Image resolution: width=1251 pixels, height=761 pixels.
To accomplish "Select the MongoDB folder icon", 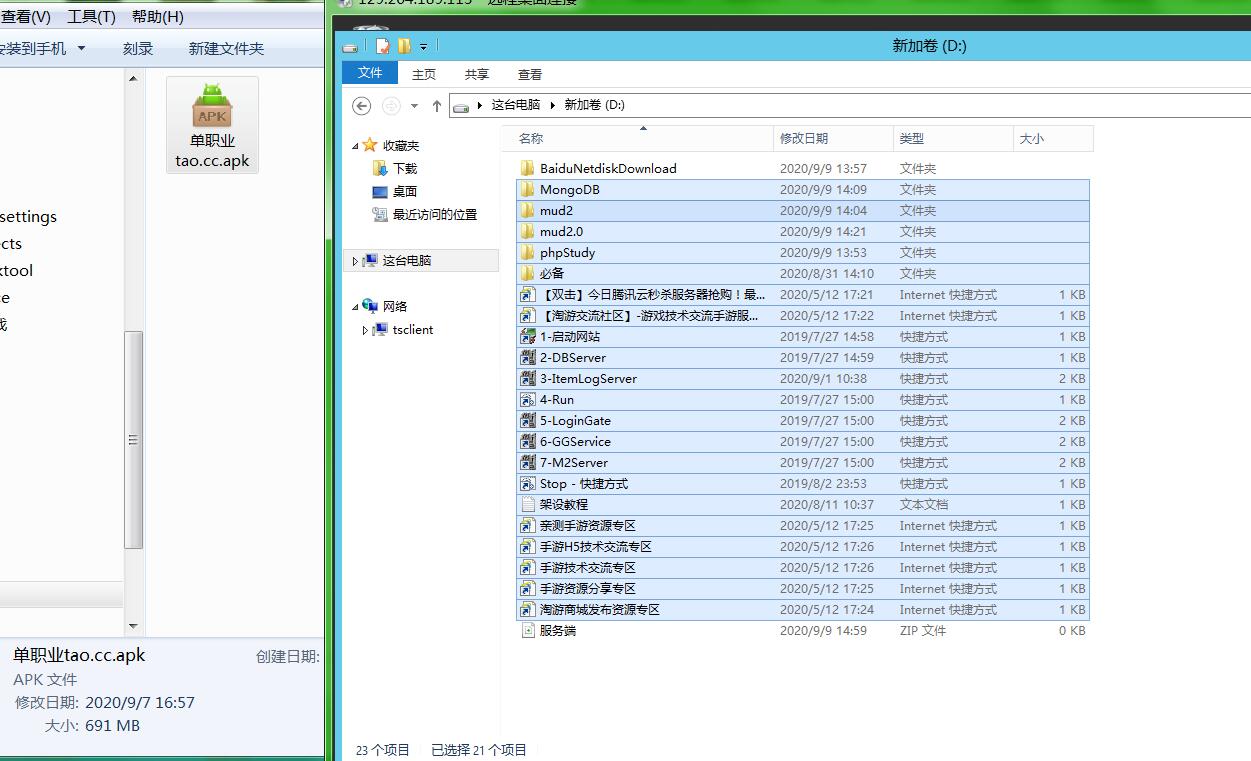I will pos(528,190).
